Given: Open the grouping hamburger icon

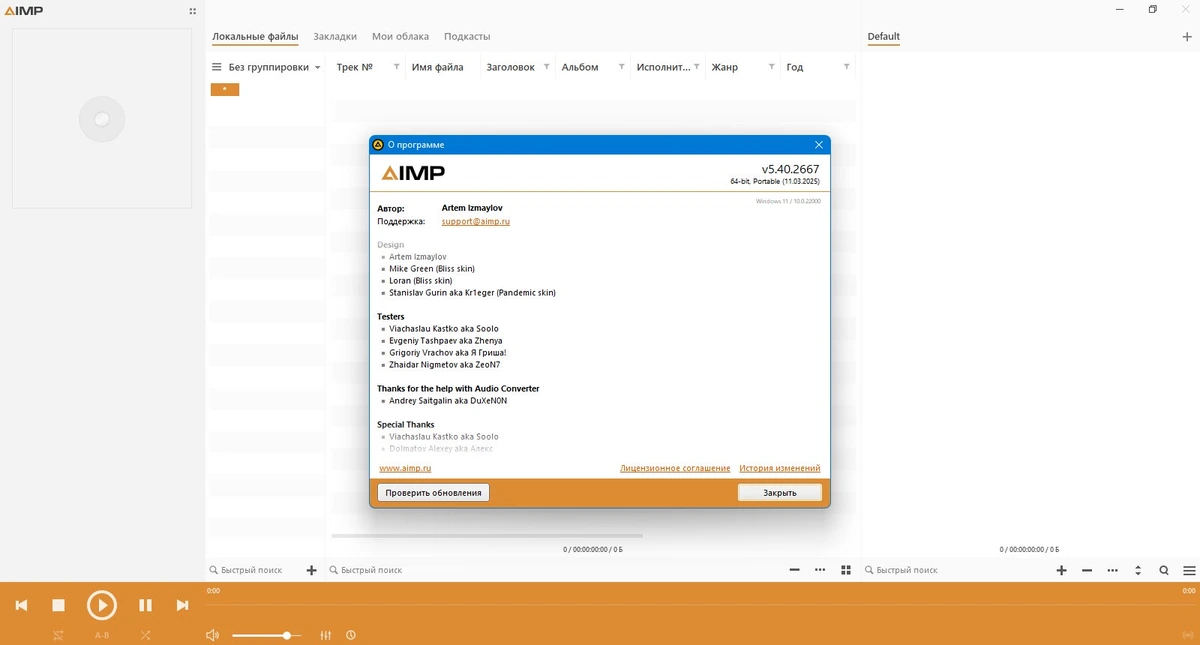Looking at the screenshot, I should click(x=216, y=67).
